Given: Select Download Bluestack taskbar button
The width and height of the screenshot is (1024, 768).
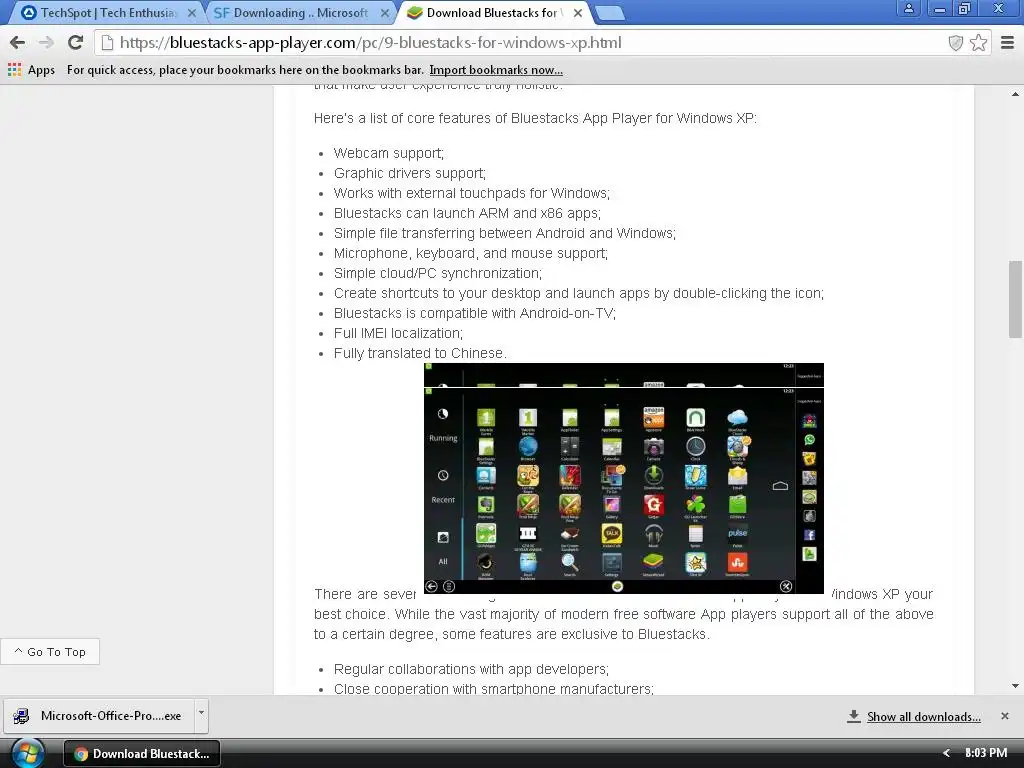Looking at the screenshot, I should point(142,754).
